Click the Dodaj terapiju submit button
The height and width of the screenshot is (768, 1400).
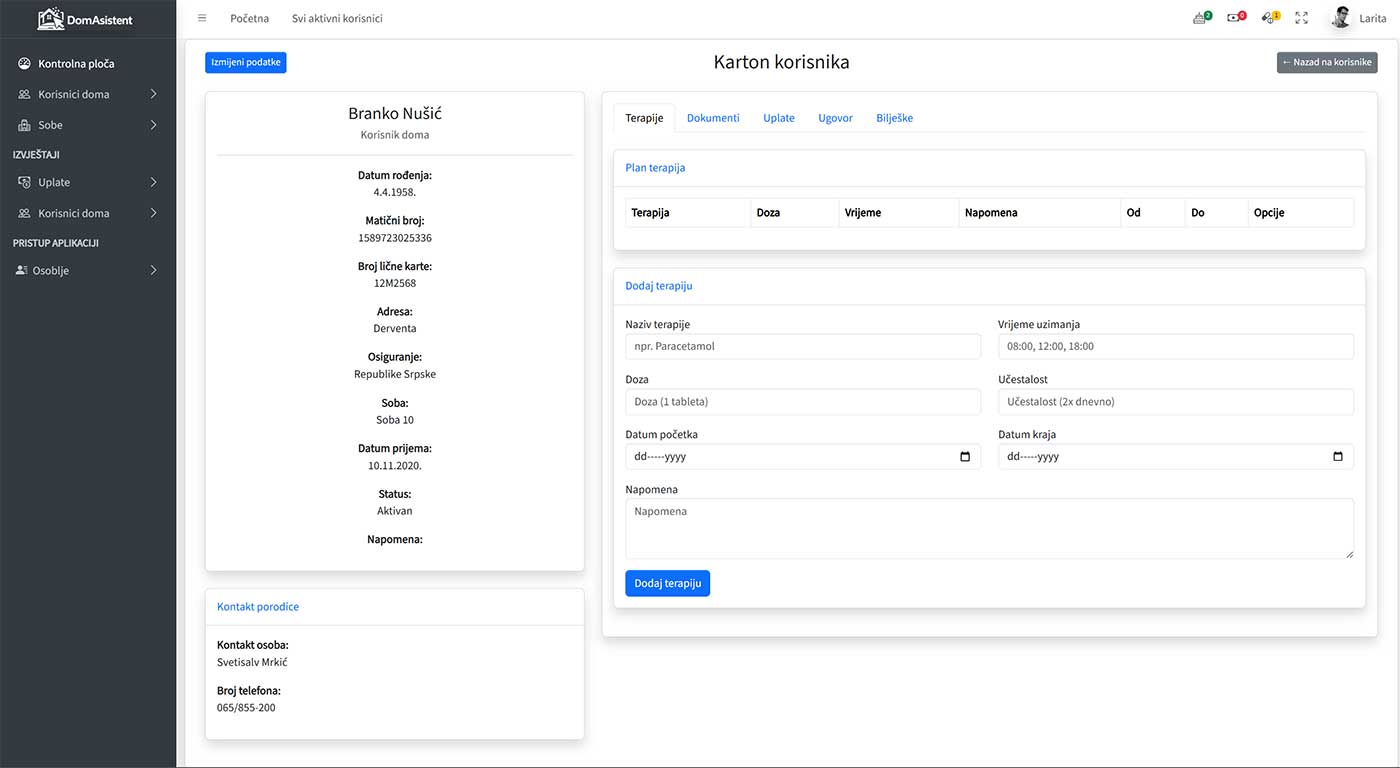tap(667, 583)
